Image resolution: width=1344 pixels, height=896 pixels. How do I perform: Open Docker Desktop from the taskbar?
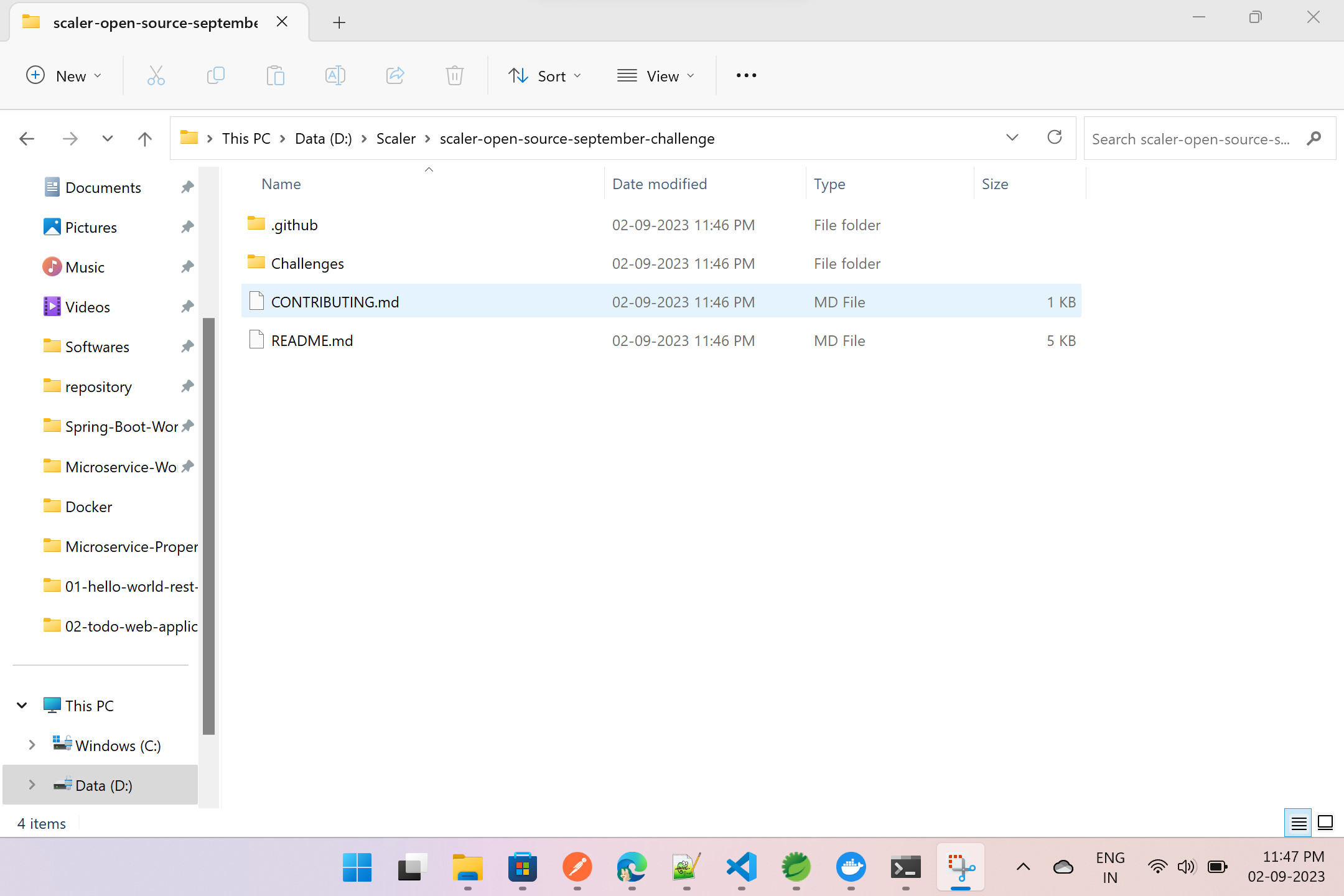(850, 867)
